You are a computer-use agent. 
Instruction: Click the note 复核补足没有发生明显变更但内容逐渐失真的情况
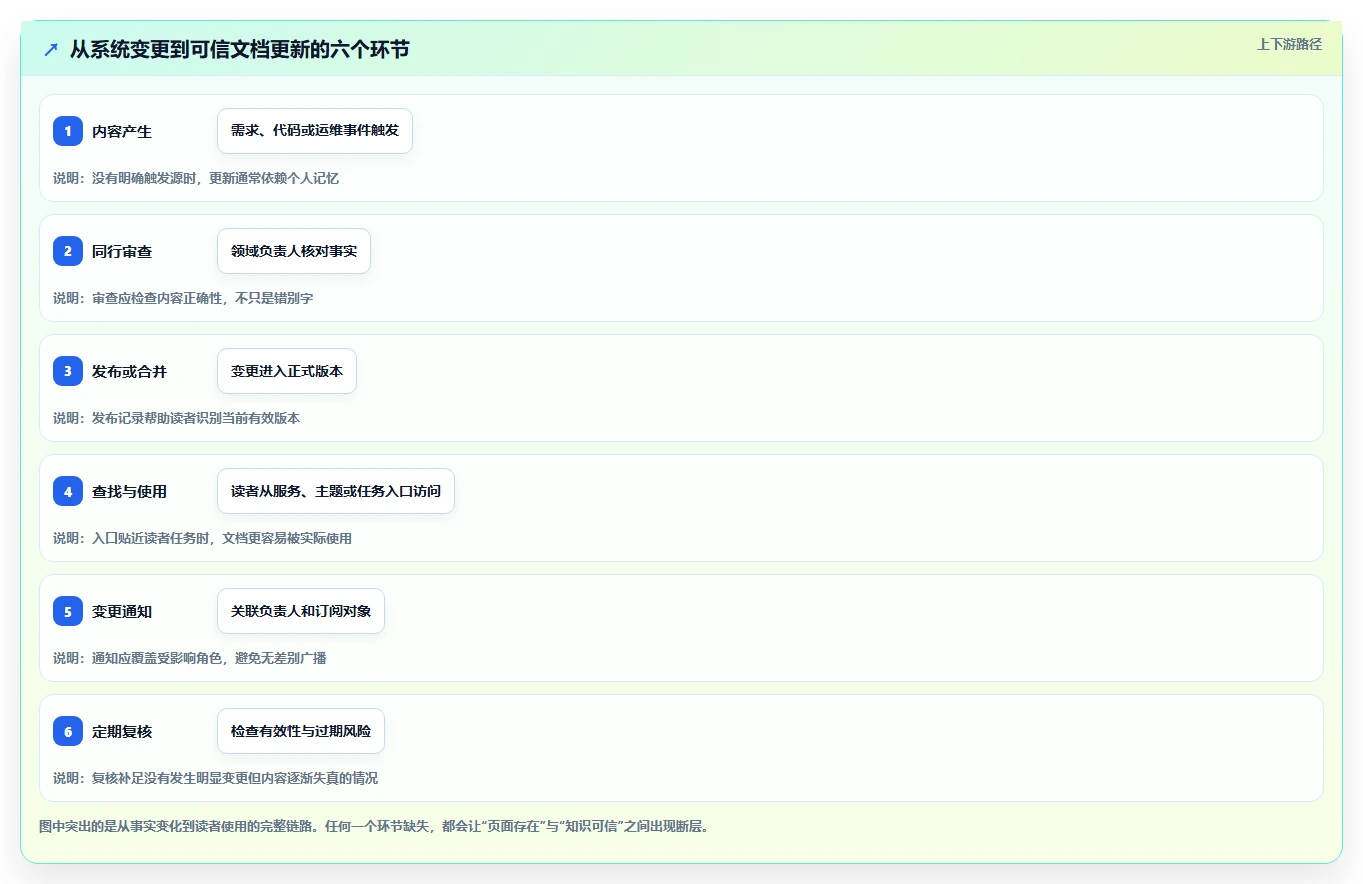pos(235,778)
